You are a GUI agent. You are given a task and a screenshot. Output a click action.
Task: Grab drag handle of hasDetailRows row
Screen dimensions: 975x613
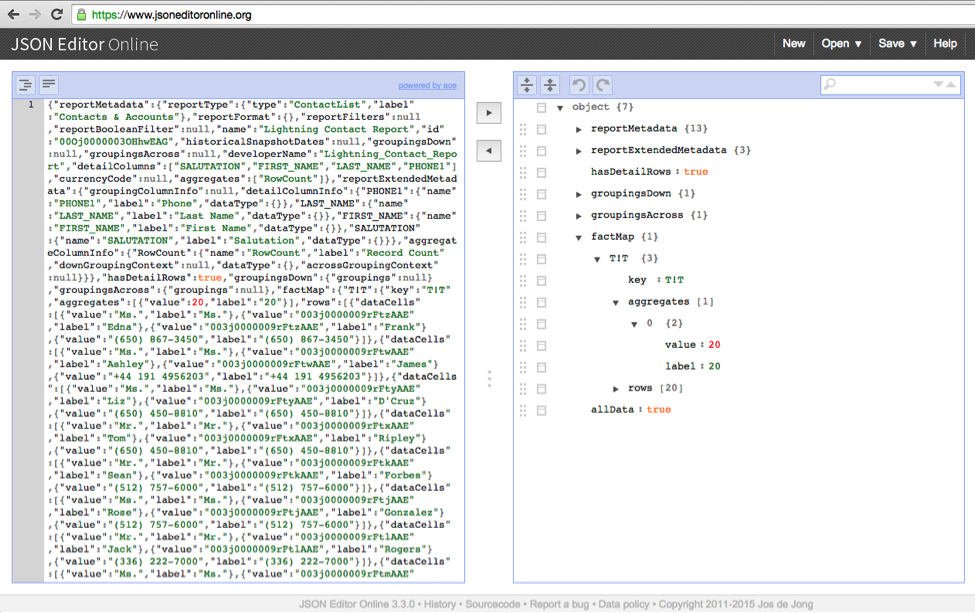point(523,172)
